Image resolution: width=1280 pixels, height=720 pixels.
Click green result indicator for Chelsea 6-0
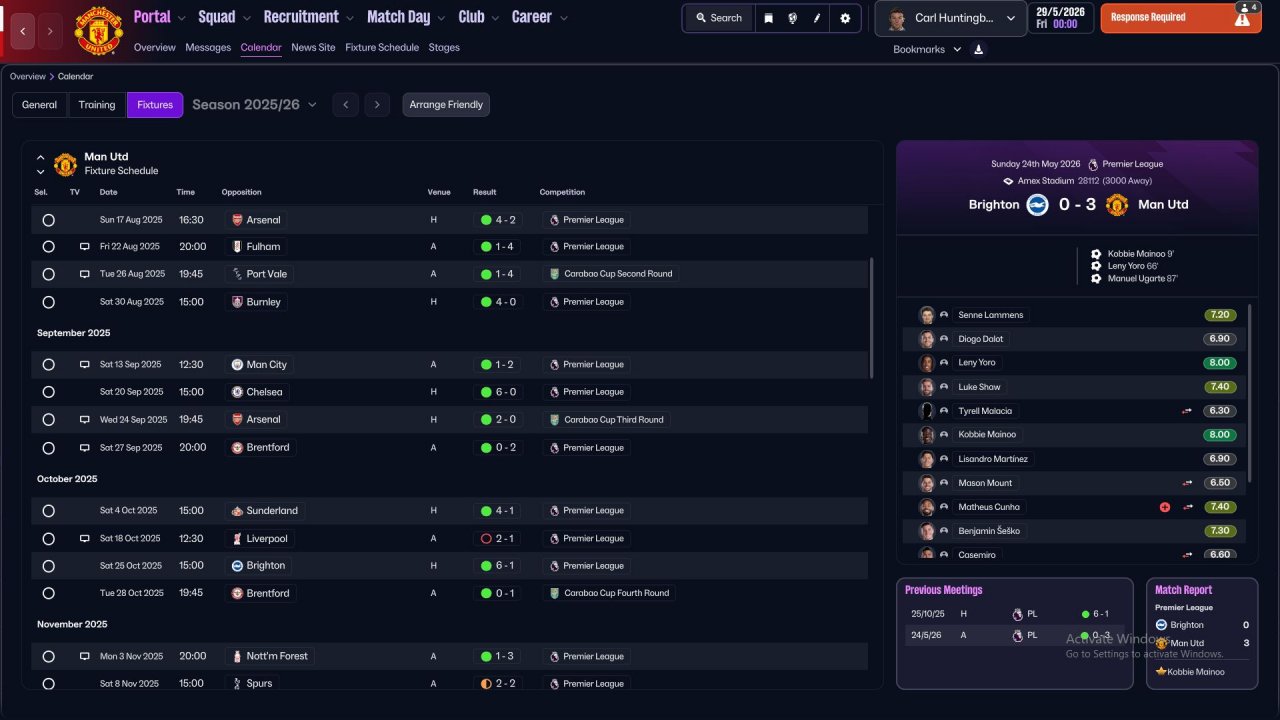click(486, 392)
